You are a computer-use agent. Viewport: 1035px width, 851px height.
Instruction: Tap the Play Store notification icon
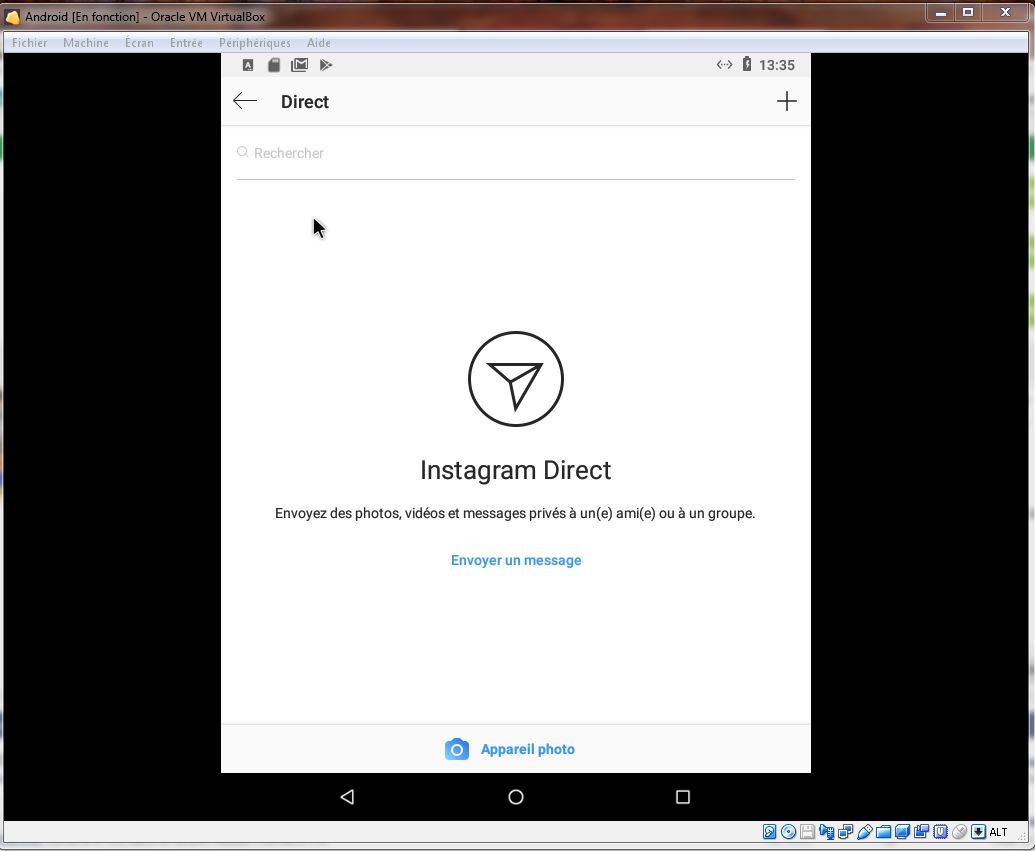click(325, 65)
